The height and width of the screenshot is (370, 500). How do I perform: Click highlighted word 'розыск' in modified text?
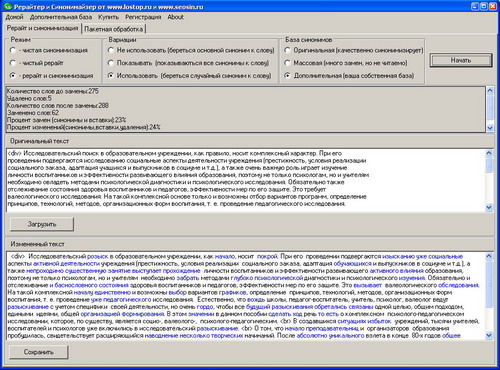click(x=98, y=257)
